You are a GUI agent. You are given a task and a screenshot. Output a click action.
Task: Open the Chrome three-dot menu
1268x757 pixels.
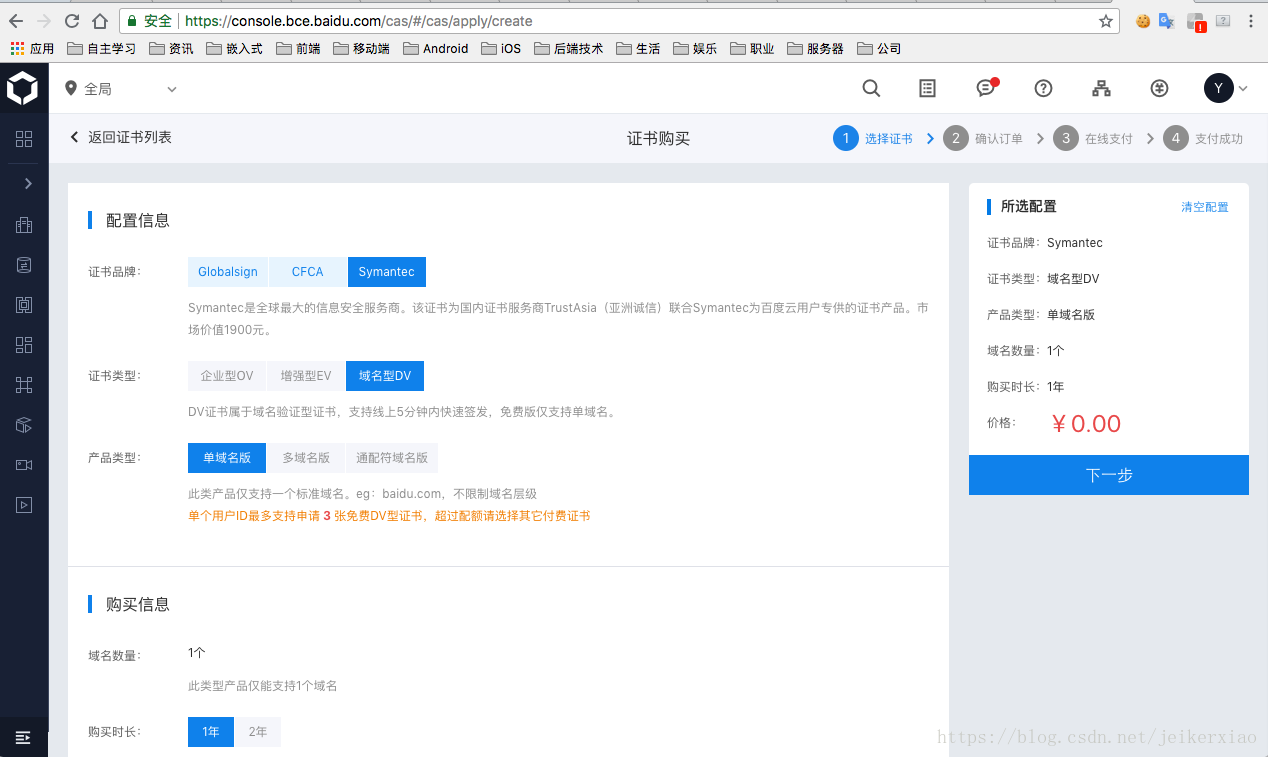pyautogui.click(x=1251, y=21)
